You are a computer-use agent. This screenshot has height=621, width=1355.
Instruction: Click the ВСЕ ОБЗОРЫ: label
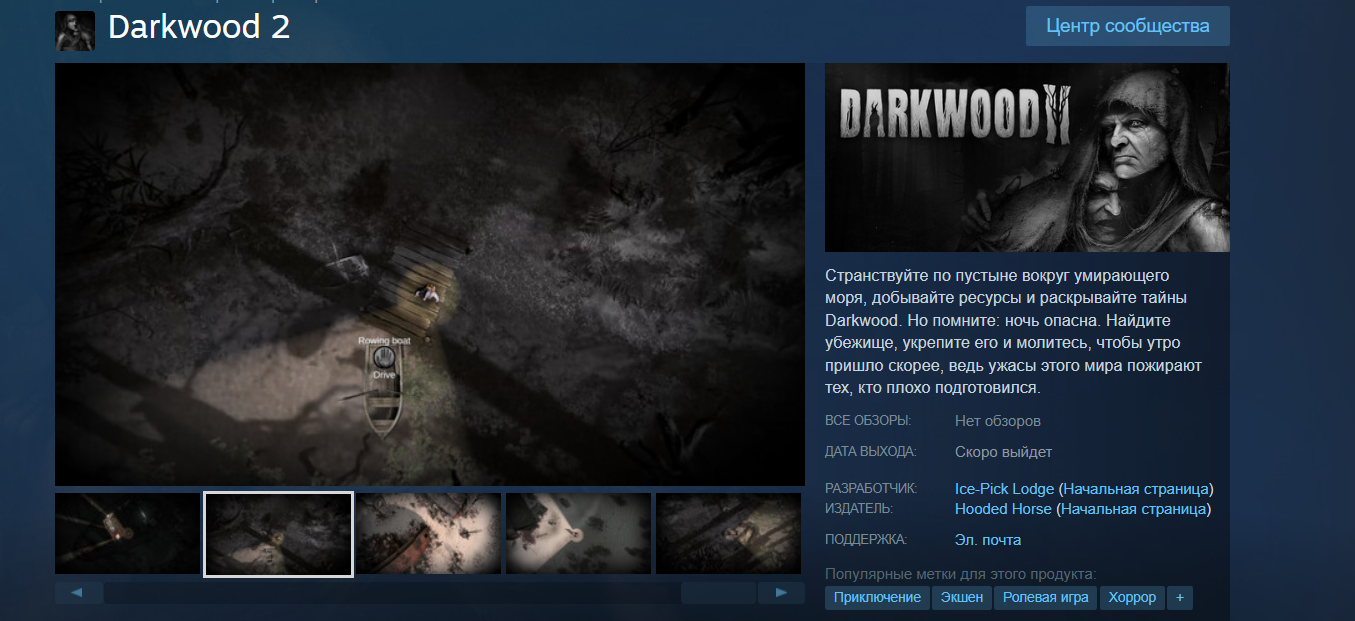[868, 421]
